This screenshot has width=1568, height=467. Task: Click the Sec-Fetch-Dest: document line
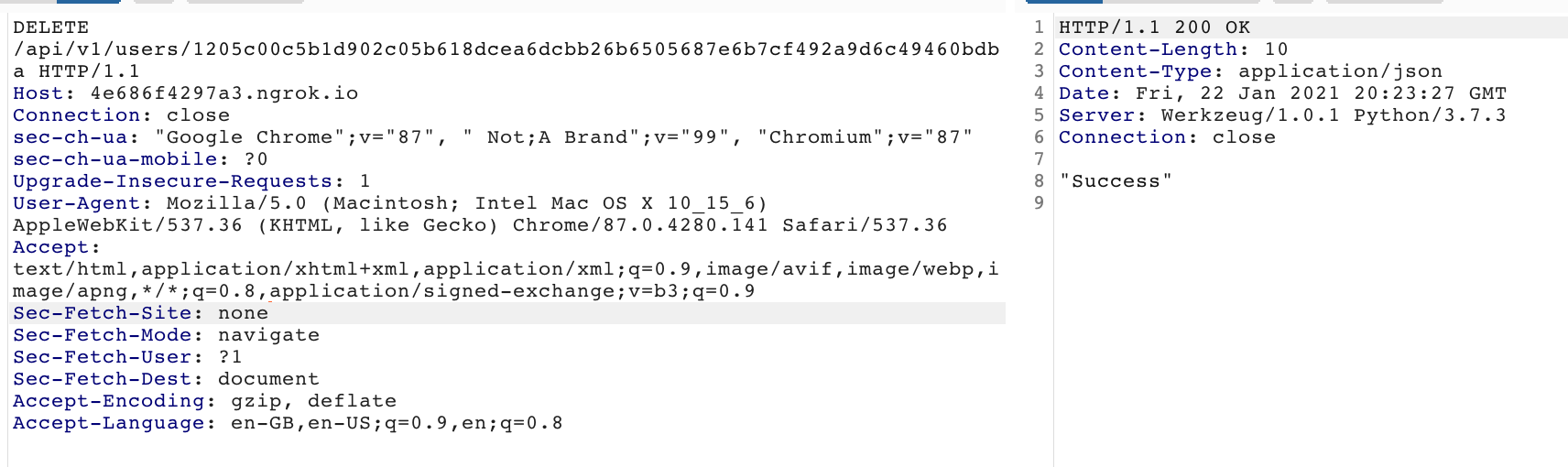click(x=166, y=379)
